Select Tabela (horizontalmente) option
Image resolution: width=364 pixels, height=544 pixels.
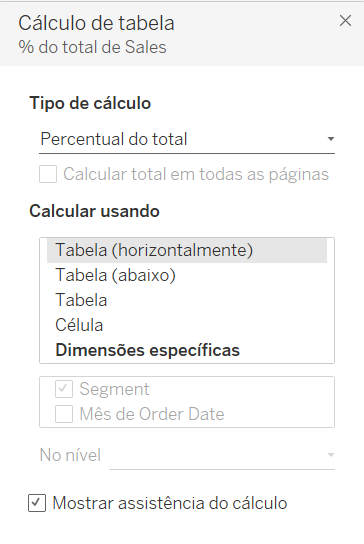[x=187, y=250]
